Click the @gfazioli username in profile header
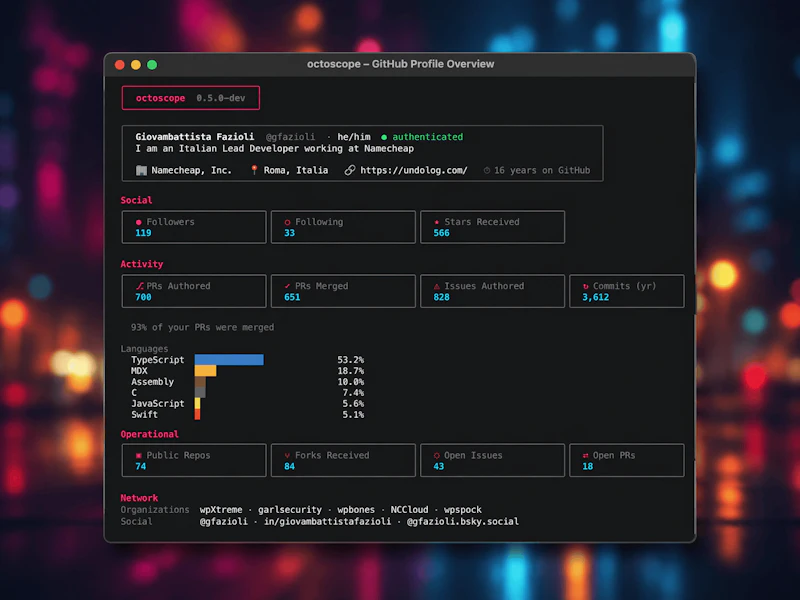 click(x=290, y=137)
